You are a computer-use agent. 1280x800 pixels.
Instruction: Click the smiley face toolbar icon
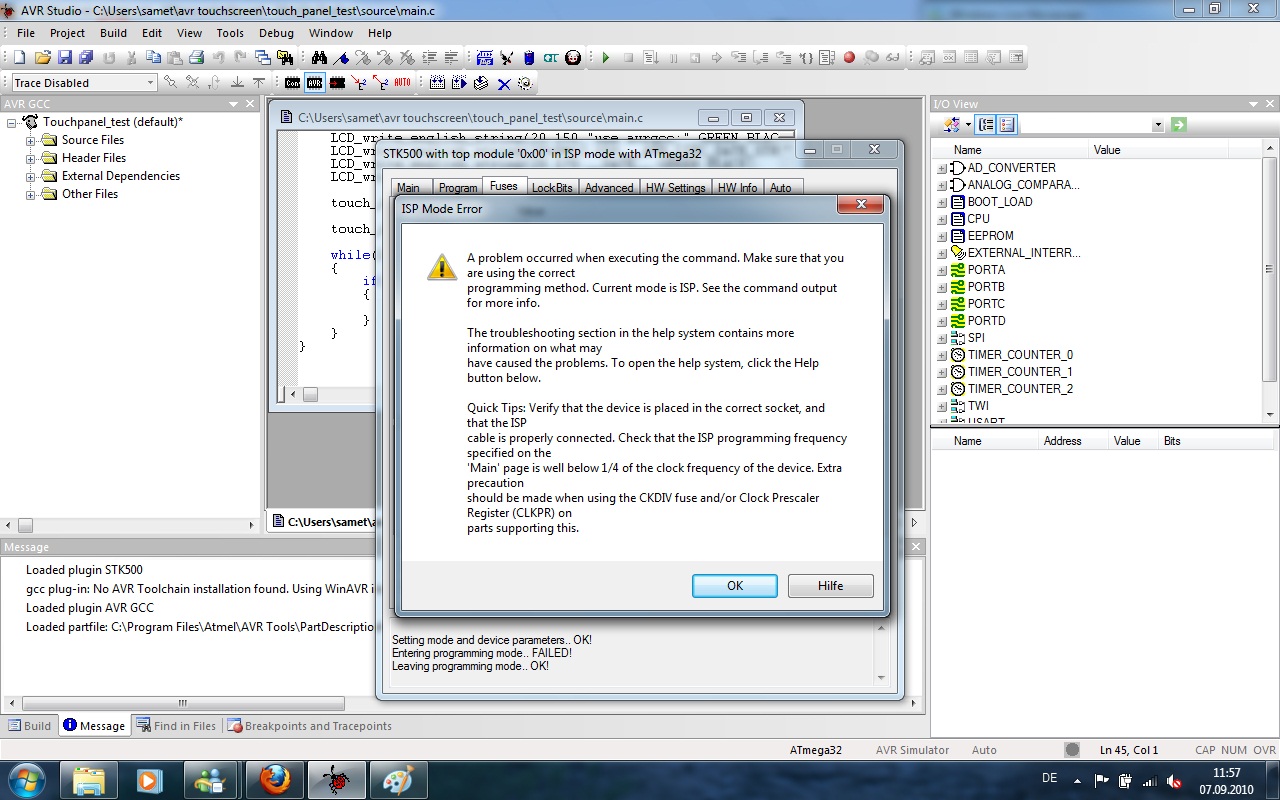tap(573, 58)
